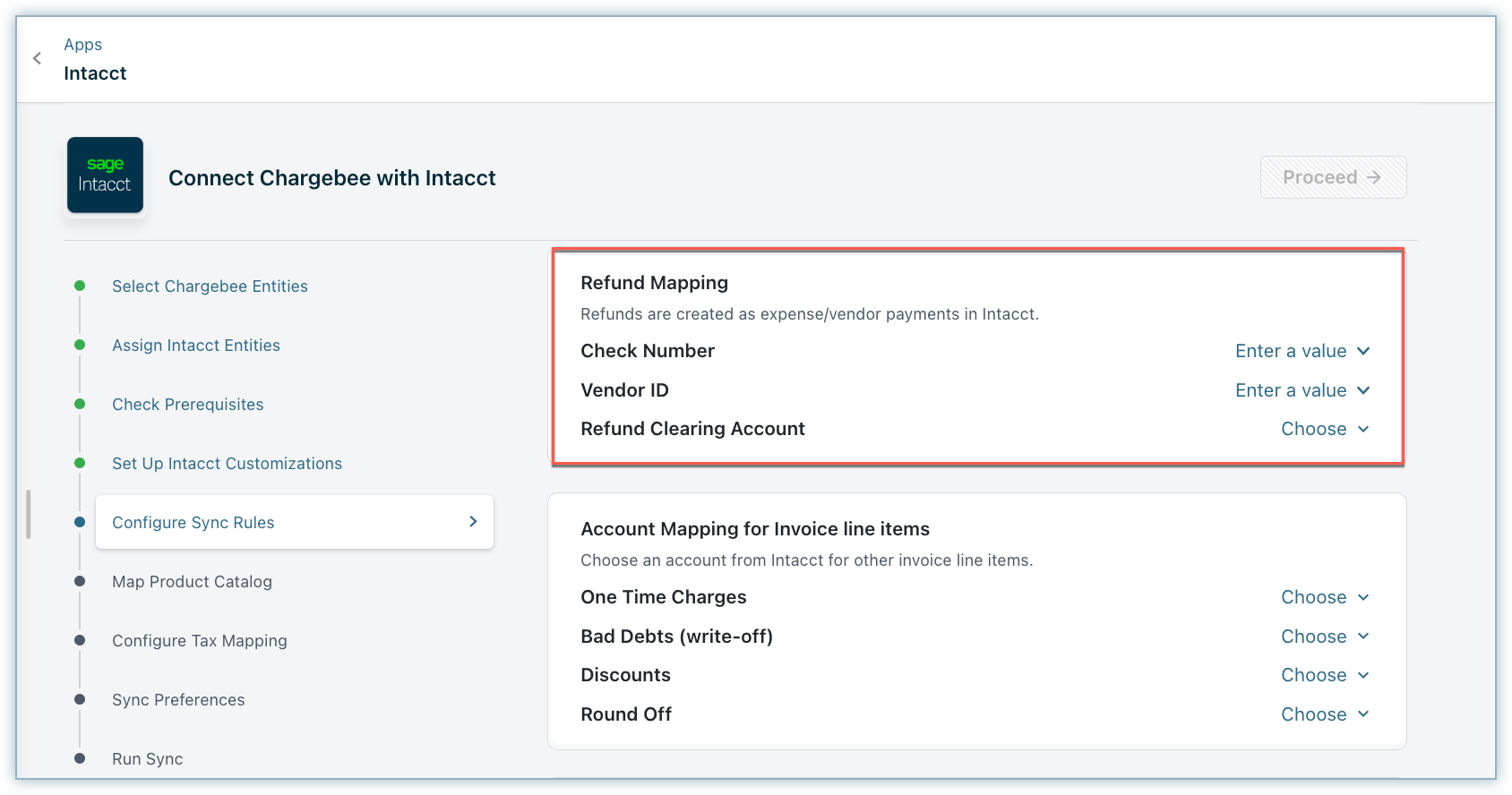Click the vertical scrollbar on the left edge
Image resolution: width=1512 pixels, height=795 pixels.
(x=29, y=514)
